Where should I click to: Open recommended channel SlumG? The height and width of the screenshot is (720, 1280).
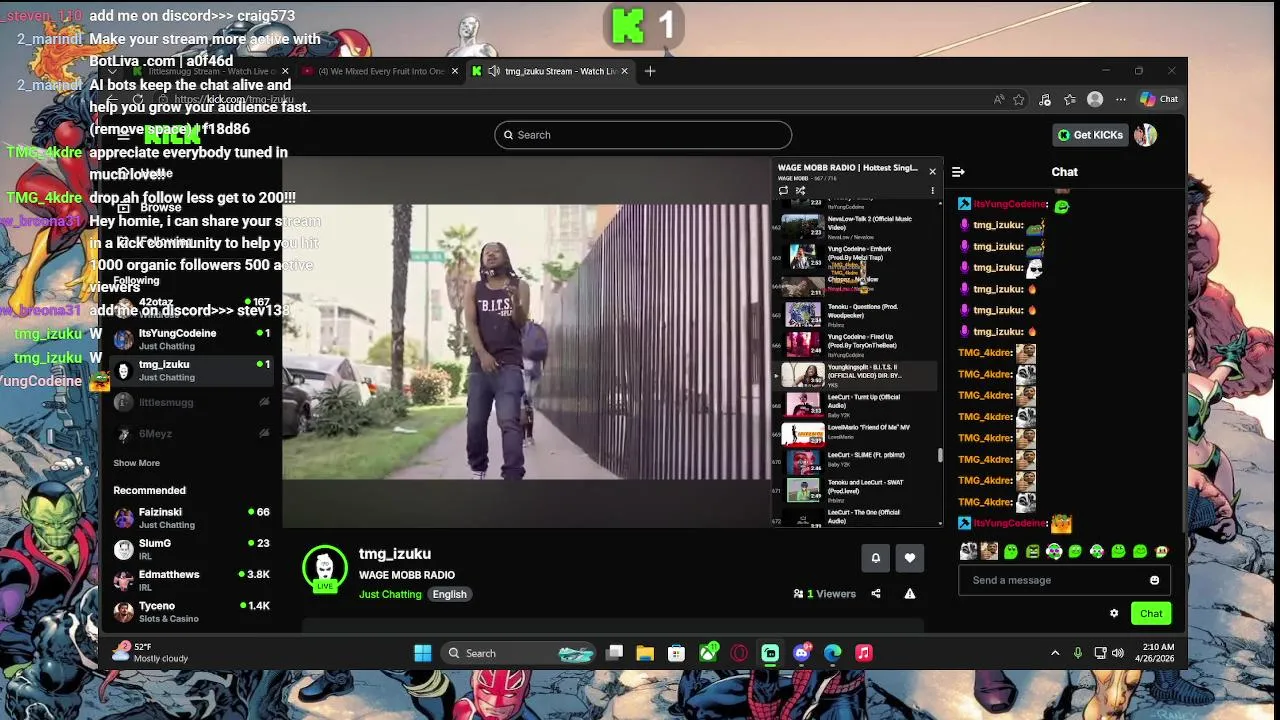(192, 549)
